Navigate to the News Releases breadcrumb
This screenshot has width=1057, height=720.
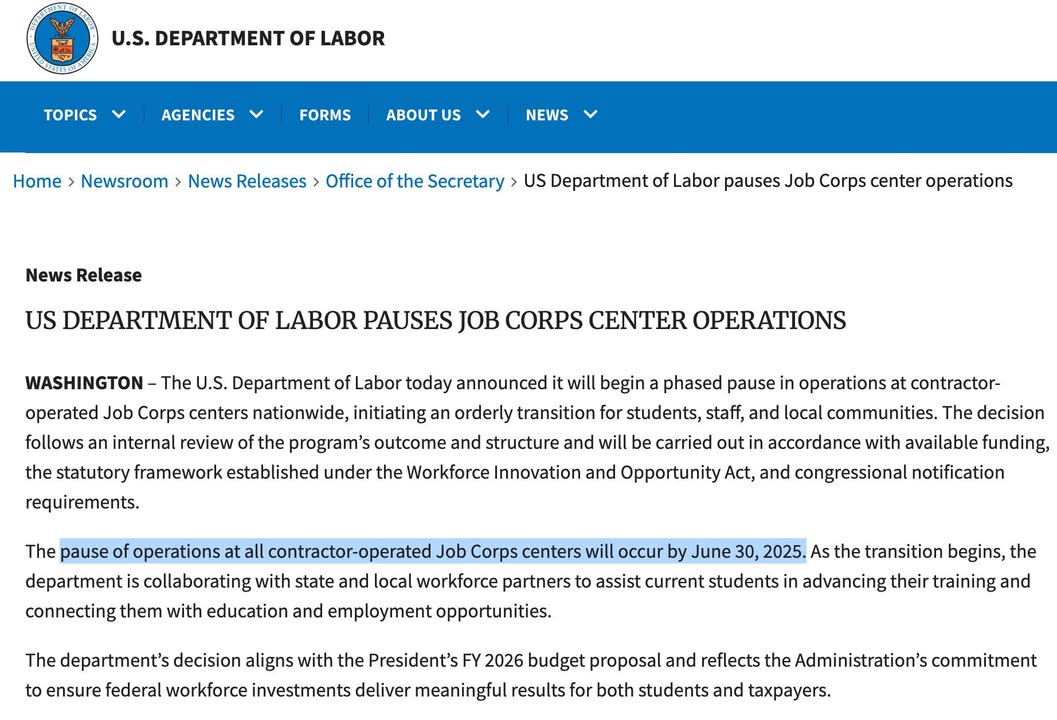(247, 181)
